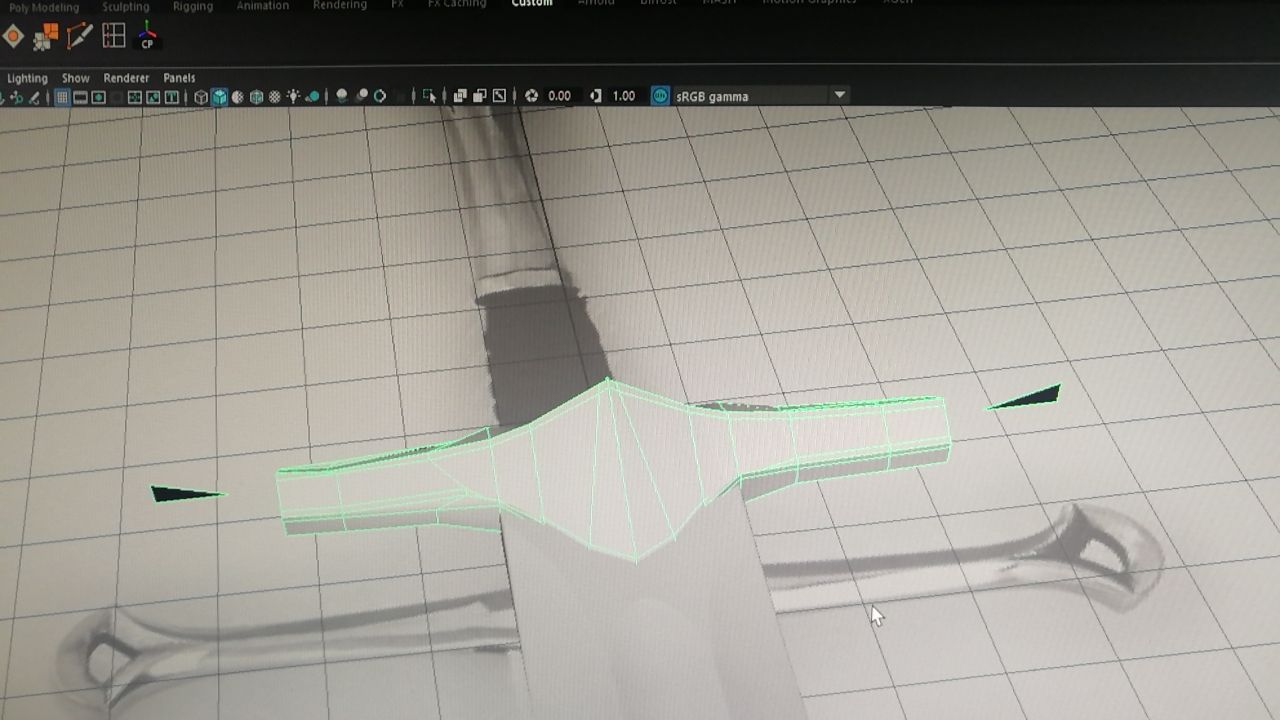Click the gamma contrast icon
The image size is (1280, 720).
tap(596, 97)
